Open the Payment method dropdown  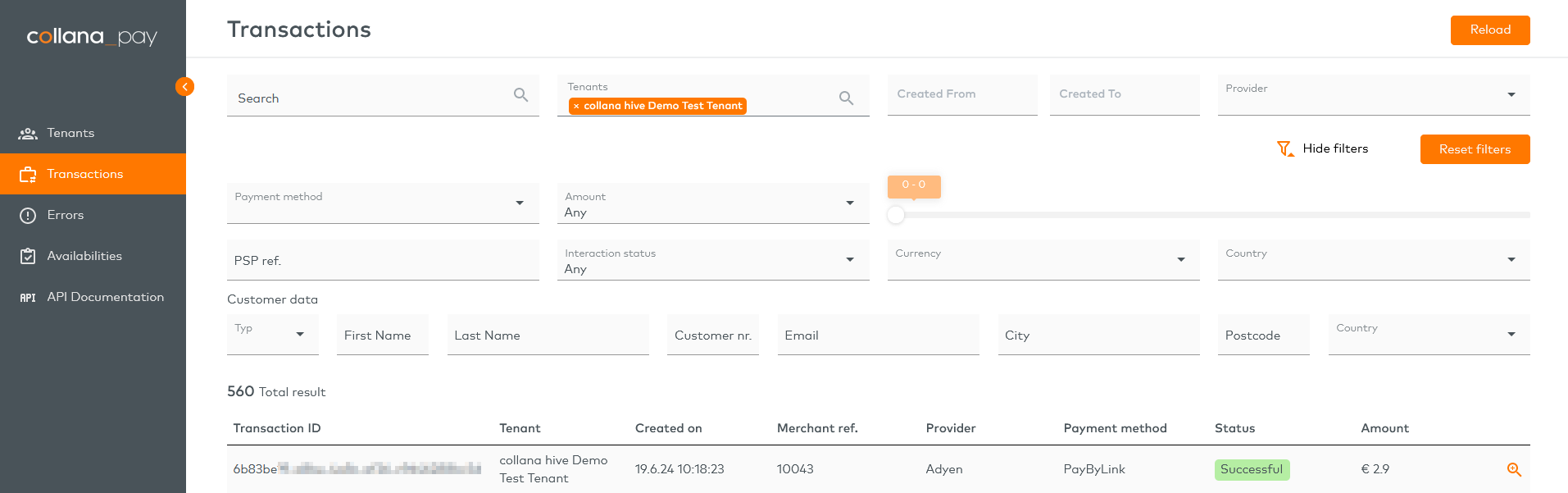pos(383,203)
